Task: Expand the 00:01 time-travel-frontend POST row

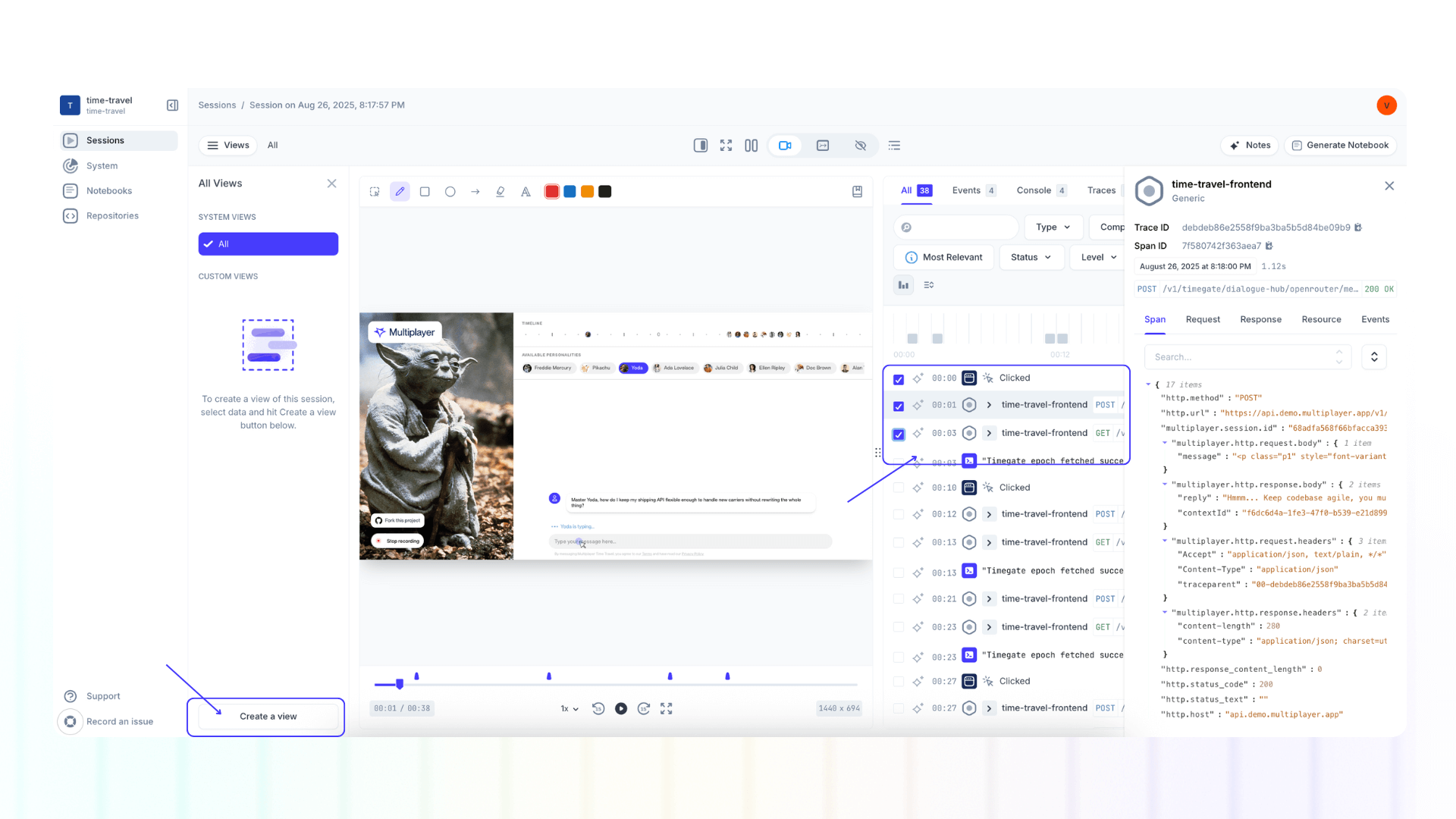Action: 989,405
